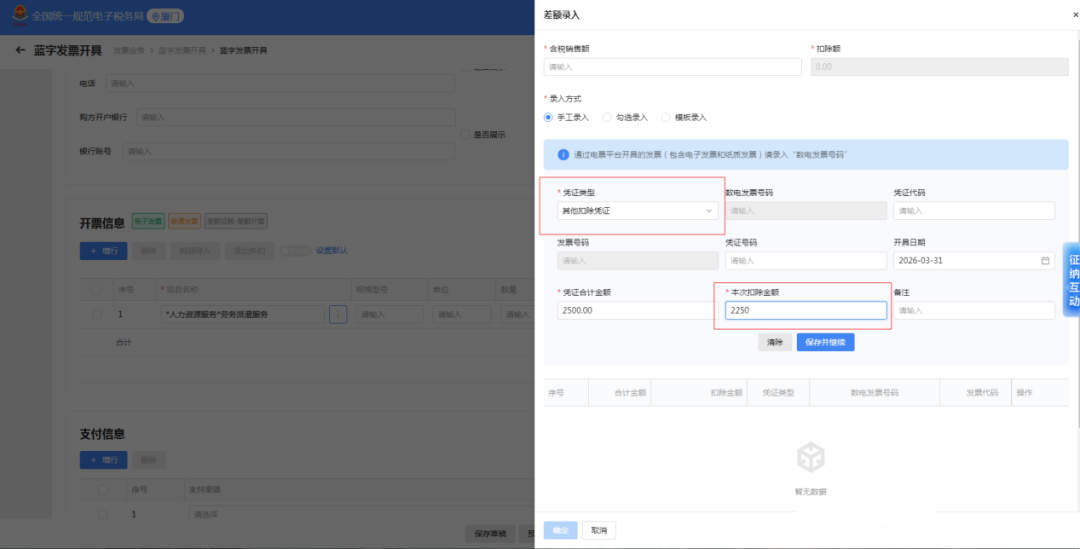The height and width of the screenshot is (549, 1080).
Task: Click the 本次扣除金额 field showing 2250
Action: pos(806,311)
